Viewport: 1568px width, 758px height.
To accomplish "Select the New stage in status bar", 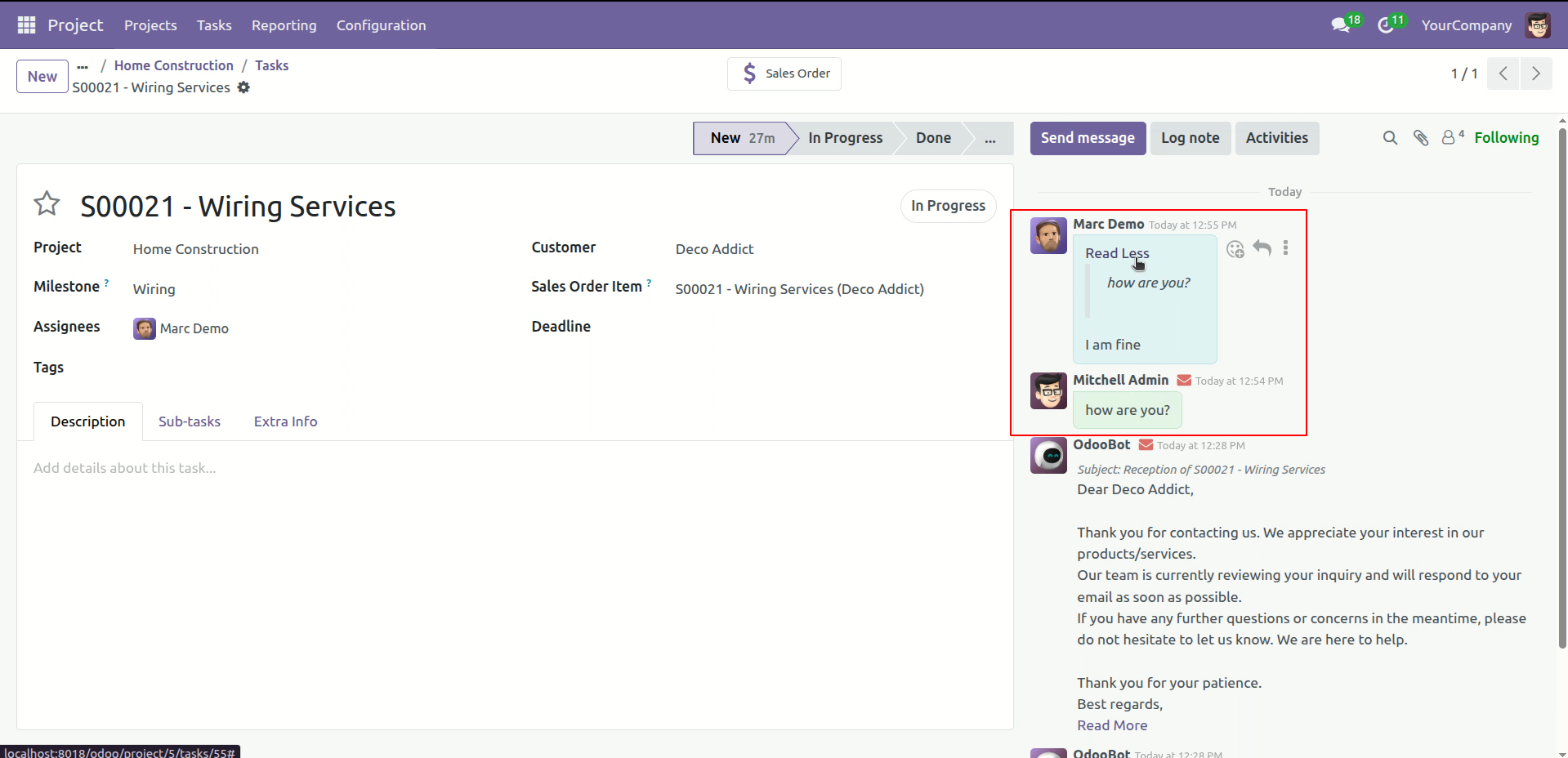I will [742, 138].
